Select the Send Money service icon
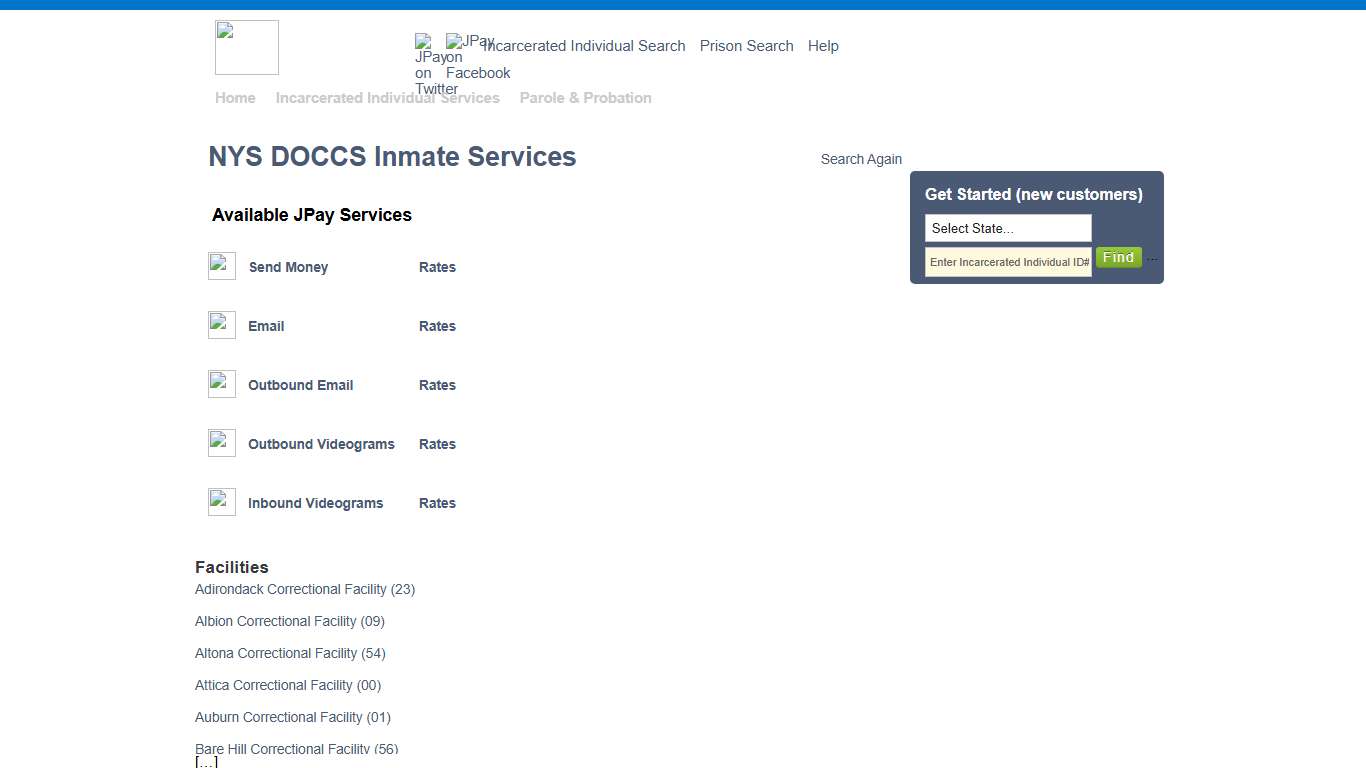This screenshot has width=1366, height=768. point(221,265)
